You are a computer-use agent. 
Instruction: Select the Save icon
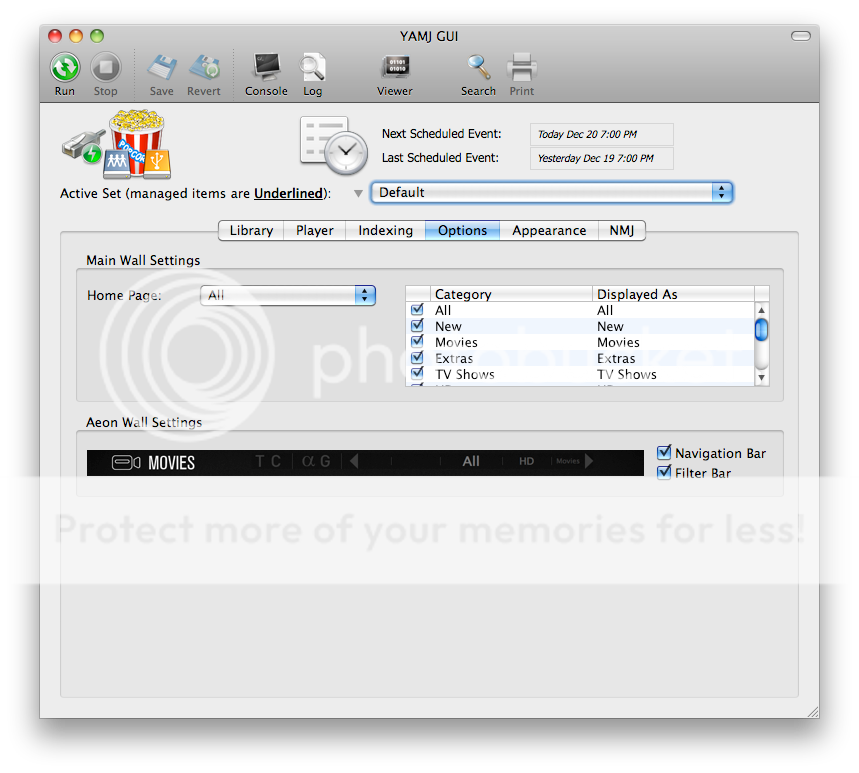tap(161, 68)
